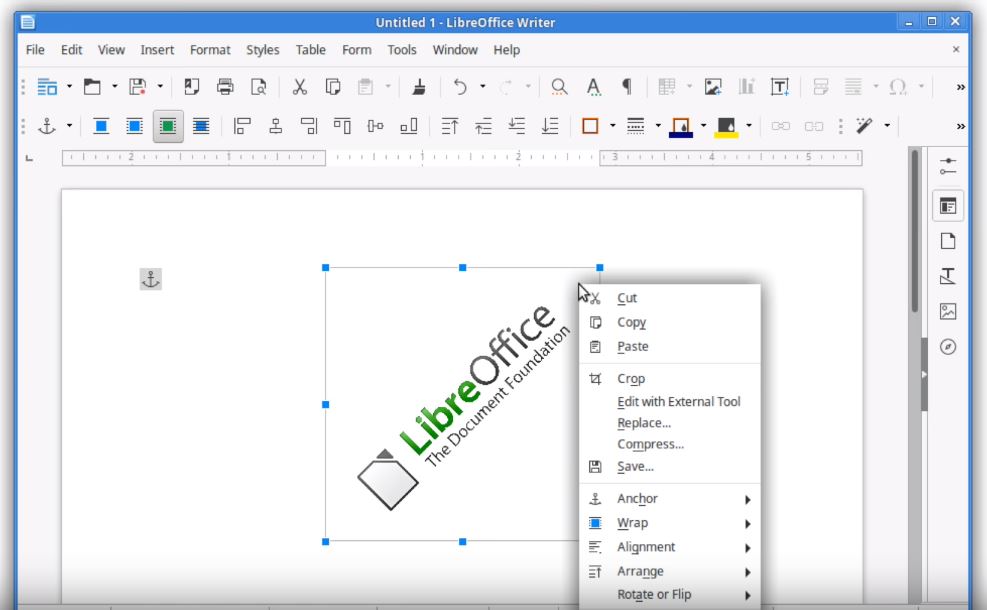Screen dimensions: 987x610
Task: Choose Crop from the context menu
Action: point(670,378)
